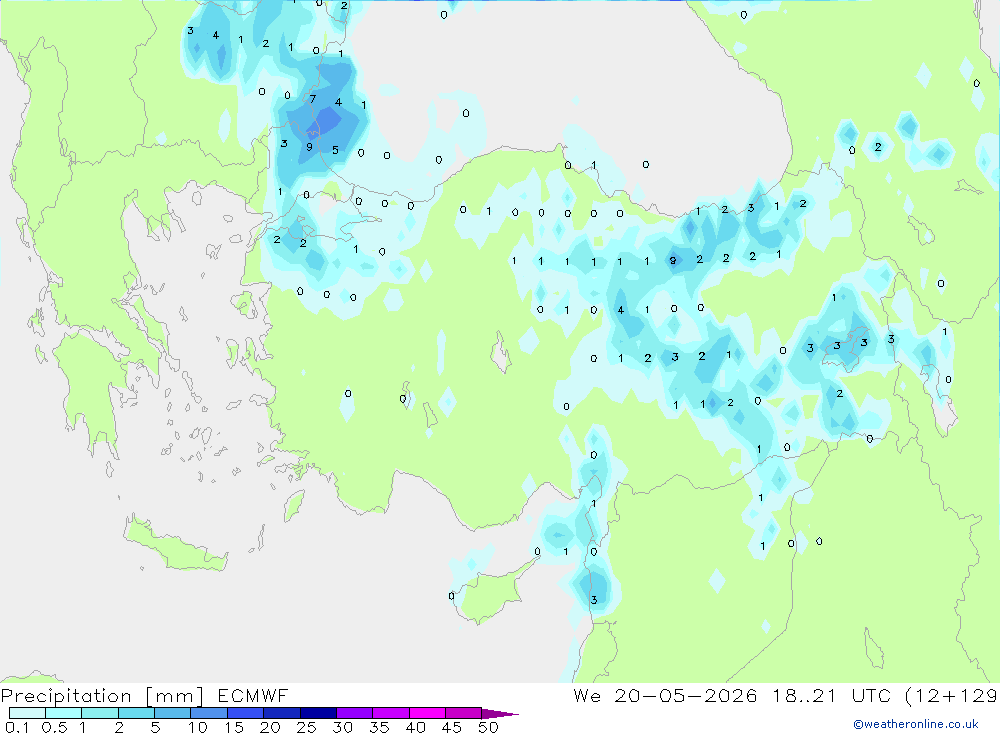The height and width of the screenshot is (733, 1000).
Task: Click the 20–25 mm legend color swatch
Action: pyautogui.click(x=282, y=713)
